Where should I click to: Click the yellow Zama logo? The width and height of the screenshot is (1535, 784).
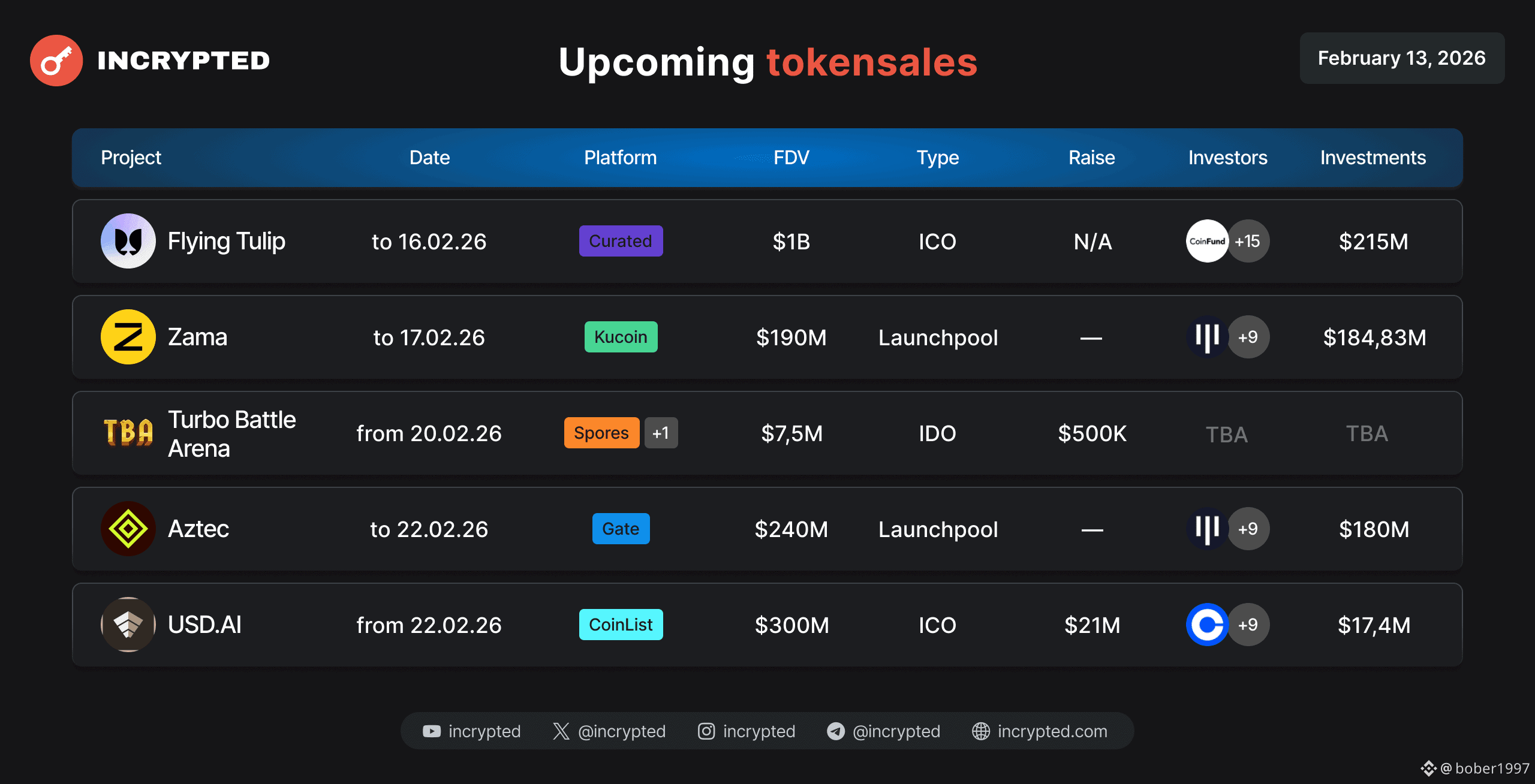point(128,337)
